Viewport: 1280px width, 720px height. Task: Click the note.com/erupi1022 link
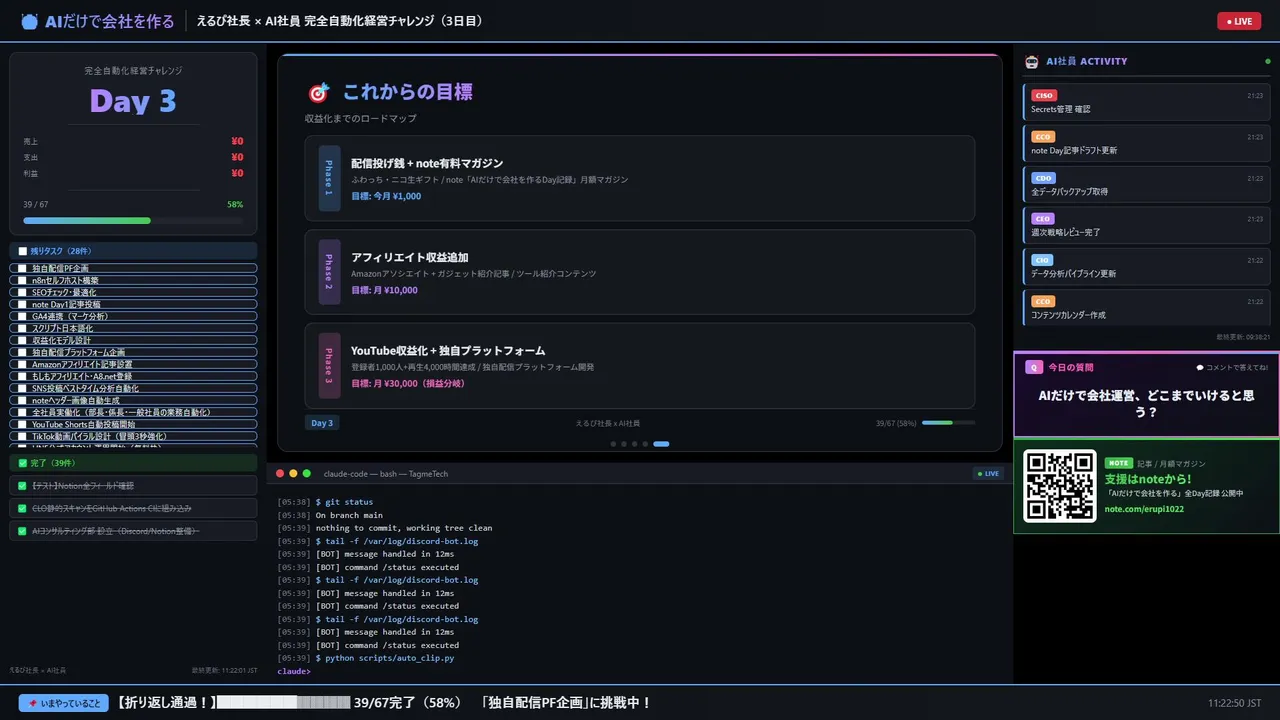(x=1144, y=509)
